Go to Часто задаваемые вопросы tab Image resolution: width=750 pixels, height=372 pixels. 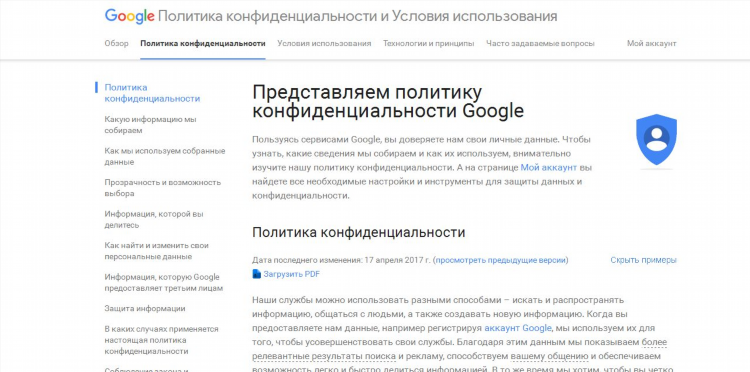click(x=540, y=44)
